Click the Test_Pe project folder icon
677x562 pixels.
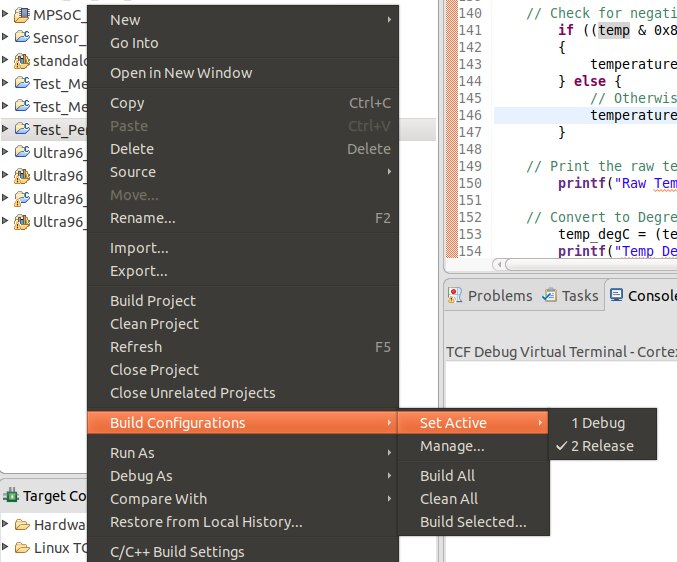click(22, 129)
